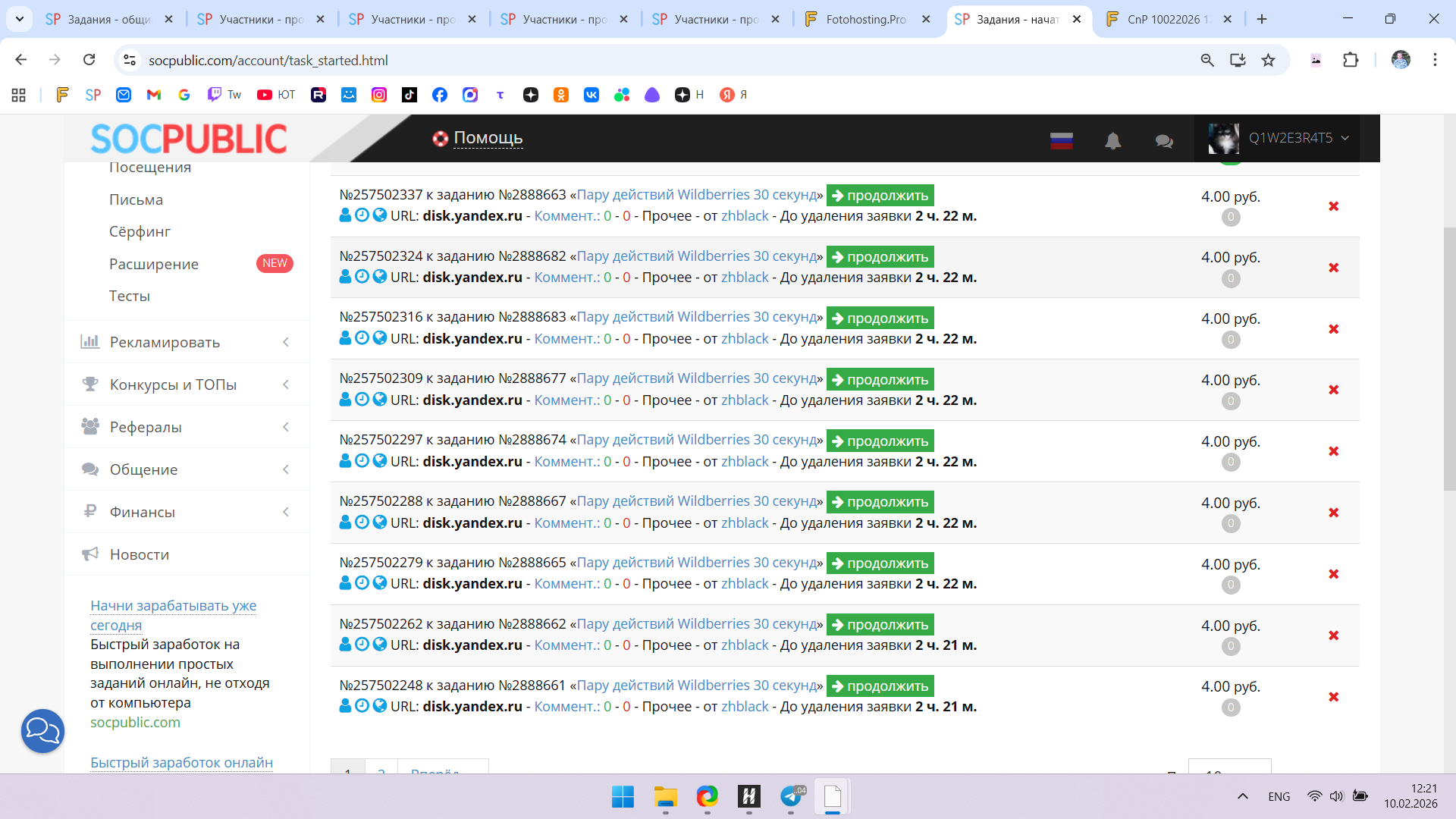Open the Помощь help link
The height and width of the screenshot is (819, 1456).
pos(488,138)
